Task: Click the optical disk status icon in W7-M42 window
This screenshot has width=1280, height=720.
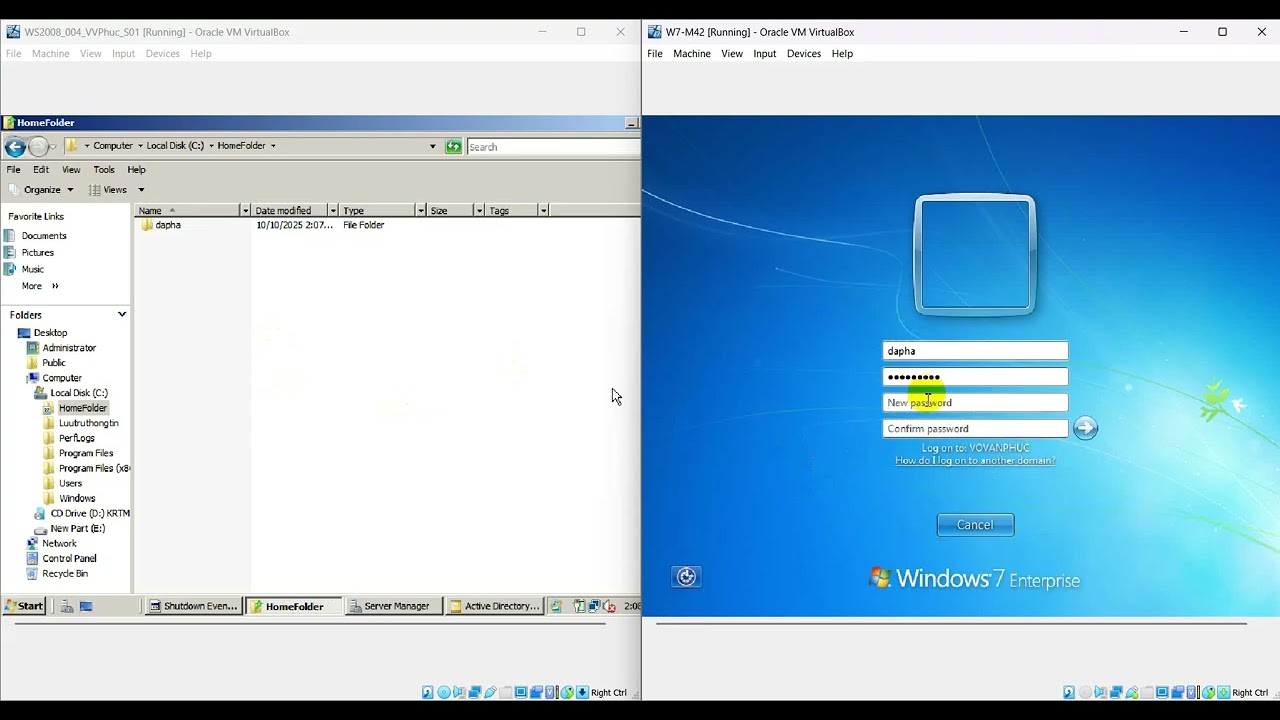Action: pyautogui.click(x=1085, y=692)
